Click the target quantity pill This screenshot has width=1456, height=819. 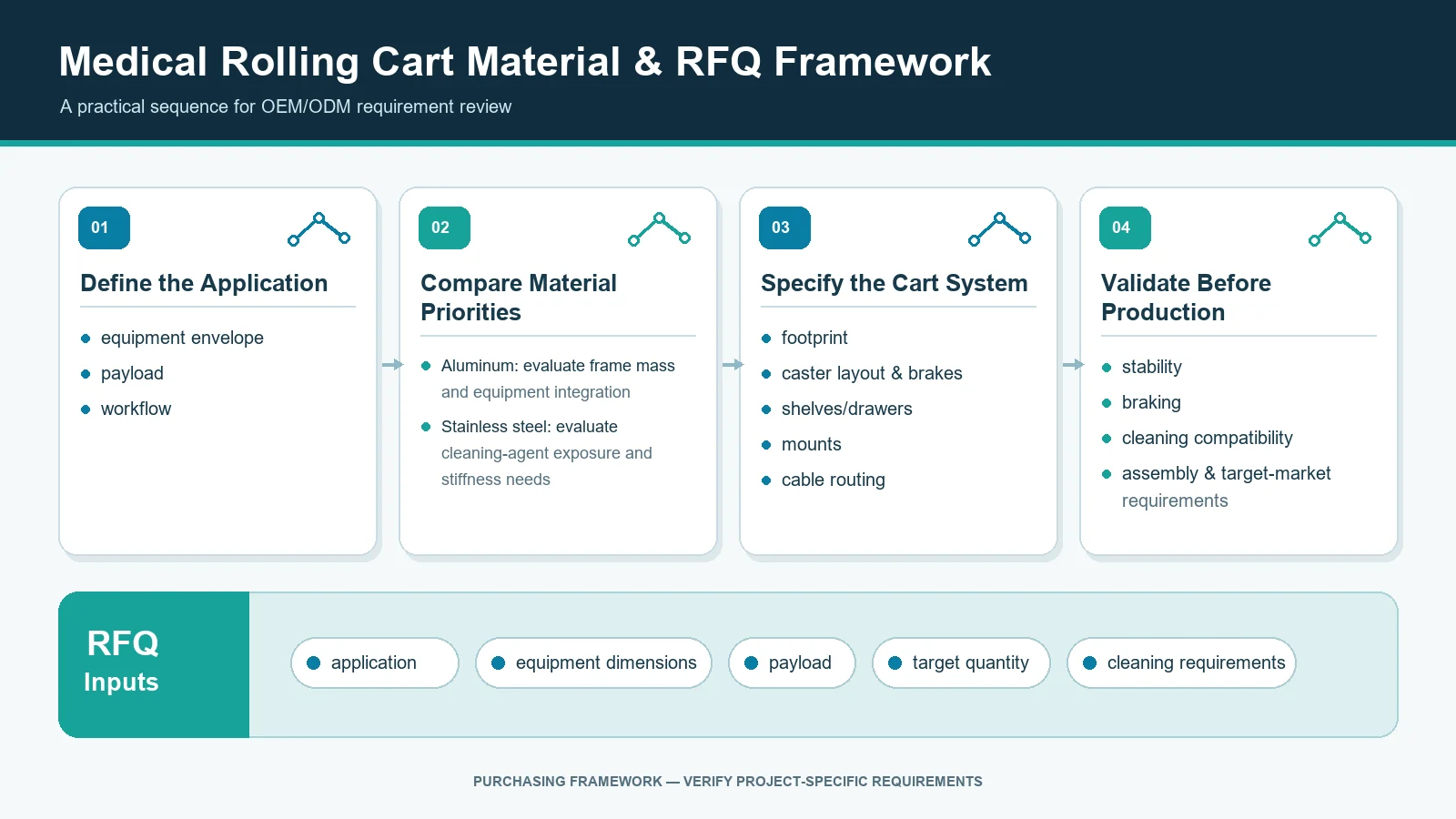point(961,662)
